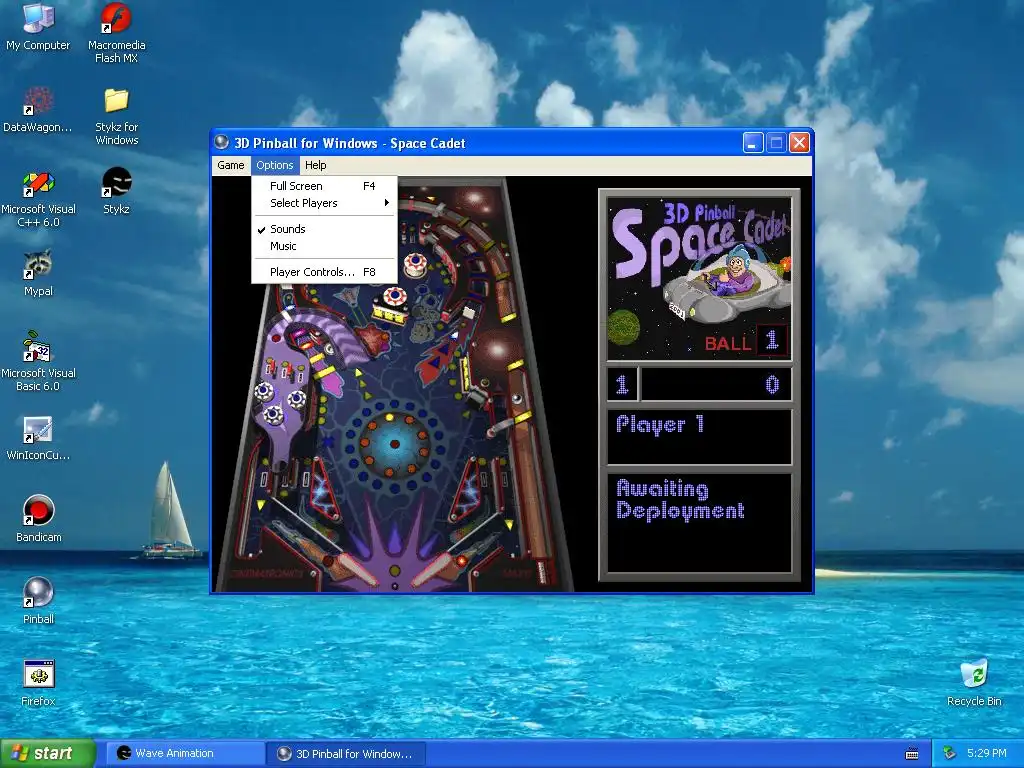
Task: Open Player Controls... from the menu
Action: (325, 272)
